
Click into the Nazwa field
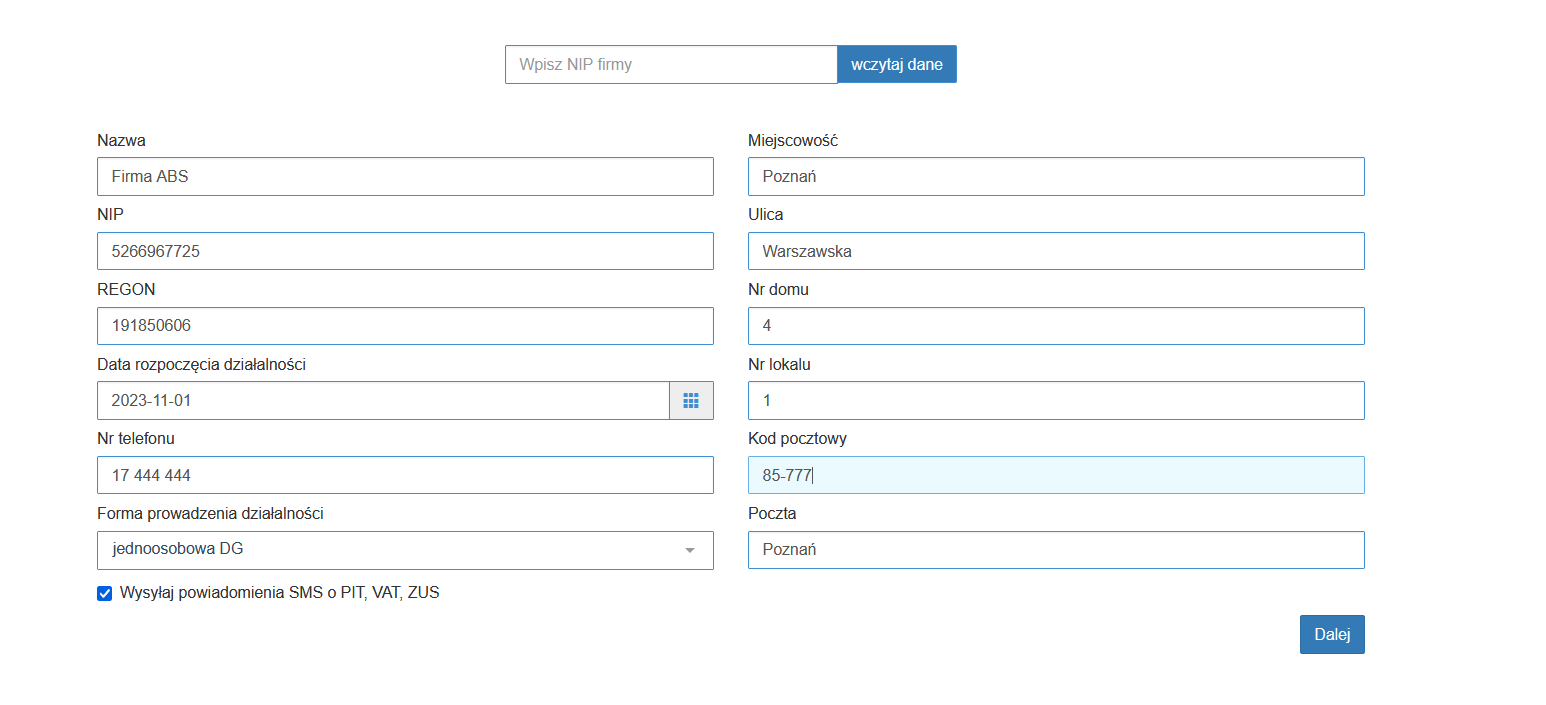[x=404, y=176]
